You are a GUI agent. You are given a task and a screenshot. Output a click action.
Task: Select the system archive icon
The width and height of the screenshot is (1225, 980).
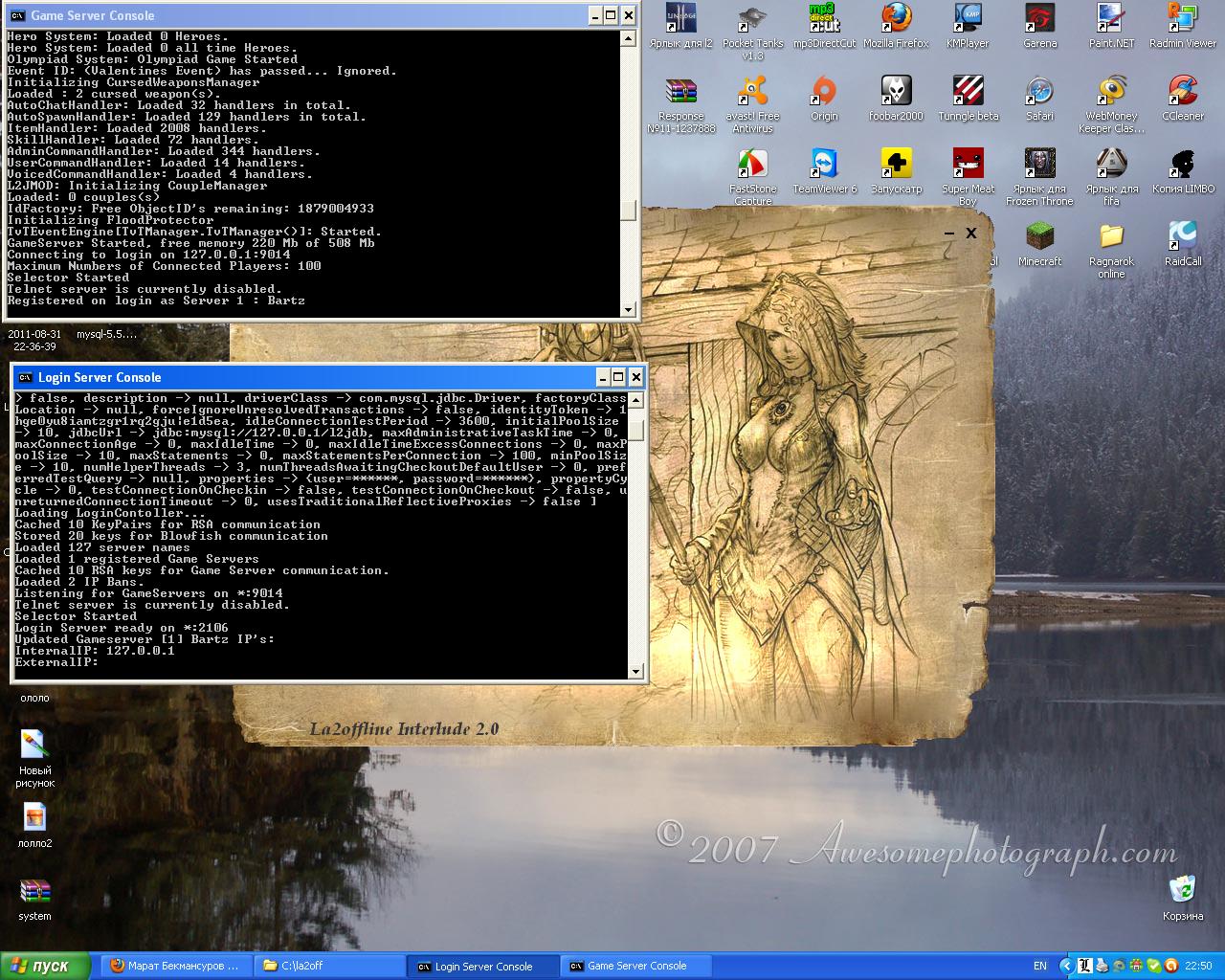click(34, 898)
